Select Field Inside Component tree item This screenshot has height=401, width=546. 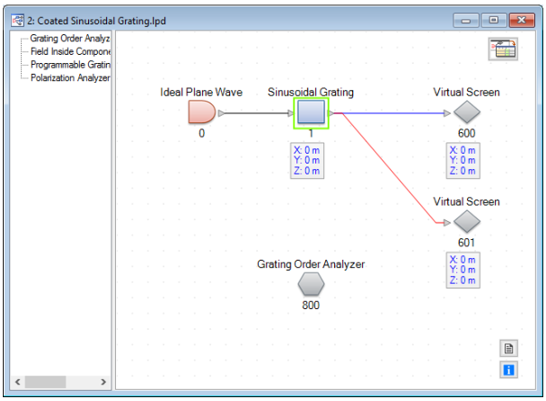70,51
